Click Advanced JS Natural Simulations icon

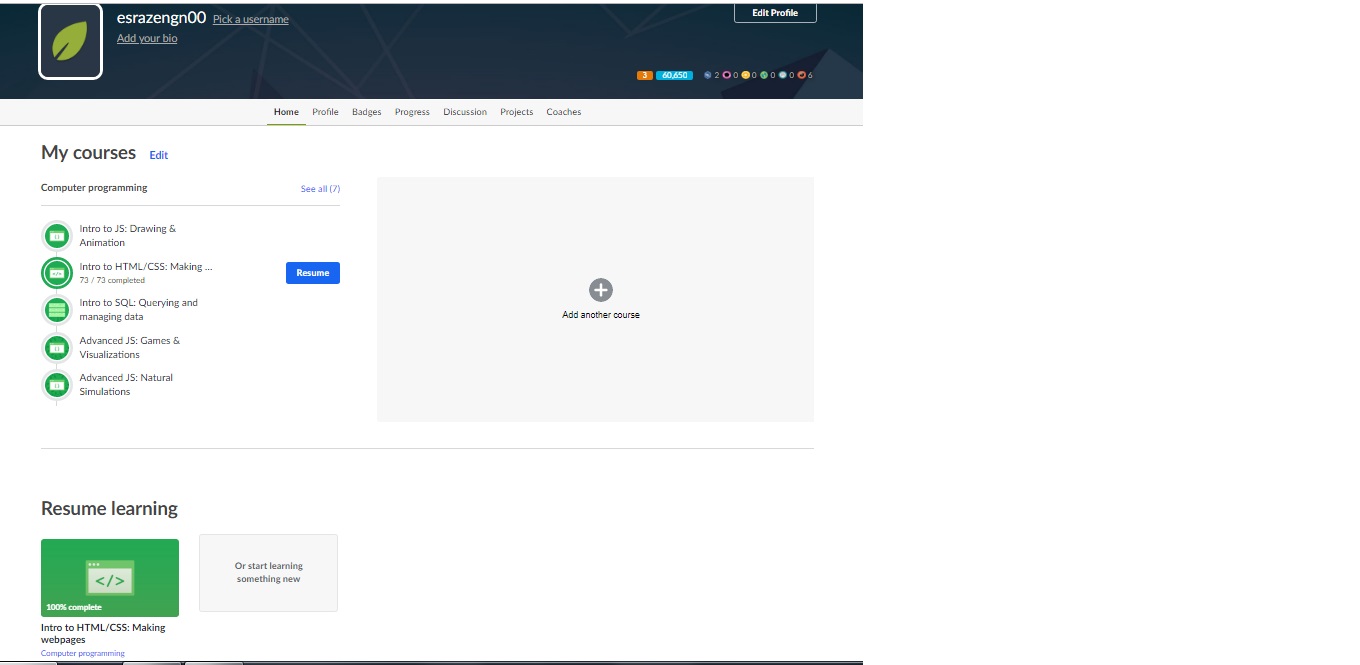tap(57, 385)
